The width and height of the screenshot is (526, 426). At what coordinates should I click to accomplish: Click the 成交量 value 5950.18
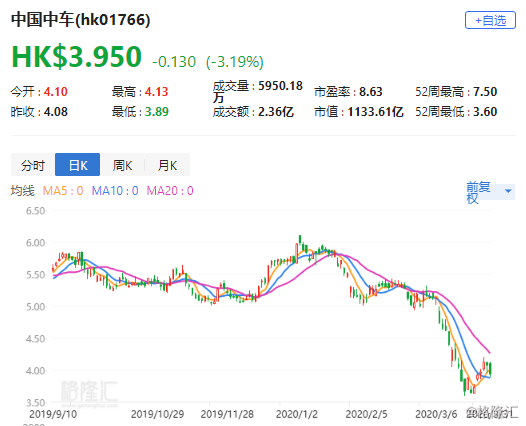[280, 86]
